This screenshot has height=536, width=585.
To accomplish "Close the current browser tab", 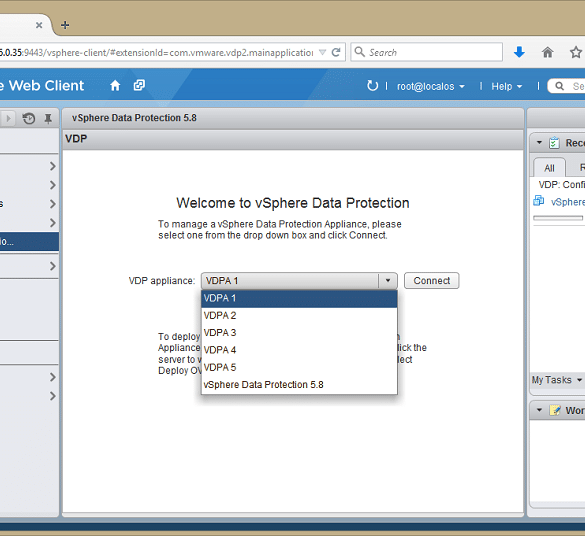I will pos(39,25).
